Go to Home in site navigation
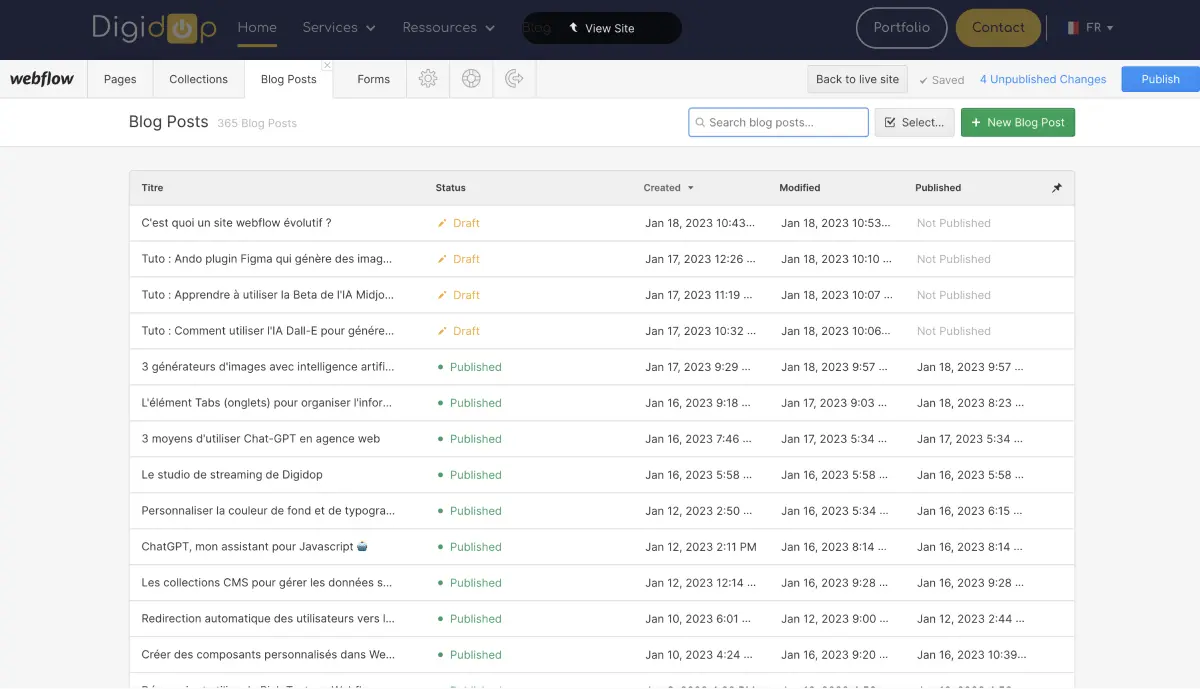 pyautogui.click(x=257, y=28)
